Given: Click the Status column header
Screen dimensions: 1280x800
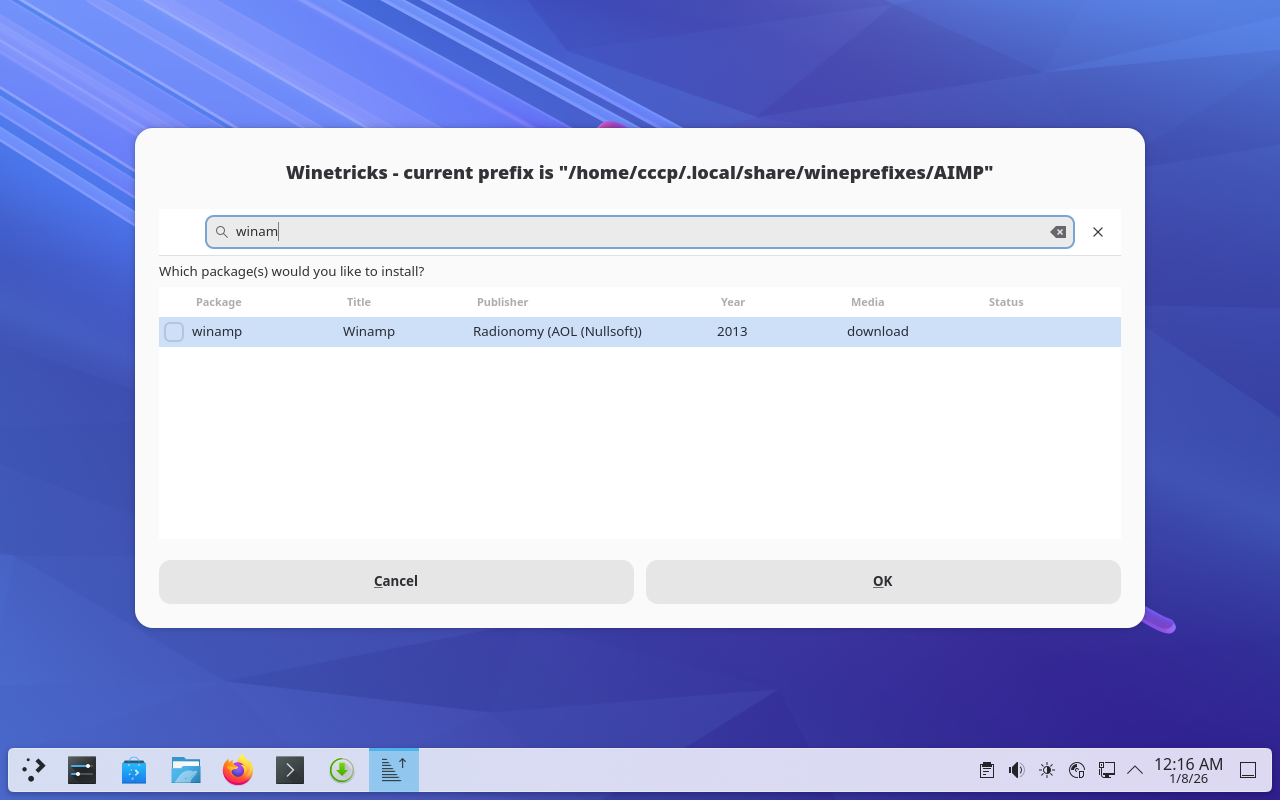Looking at the screenshot, I should click(1005, 302).
